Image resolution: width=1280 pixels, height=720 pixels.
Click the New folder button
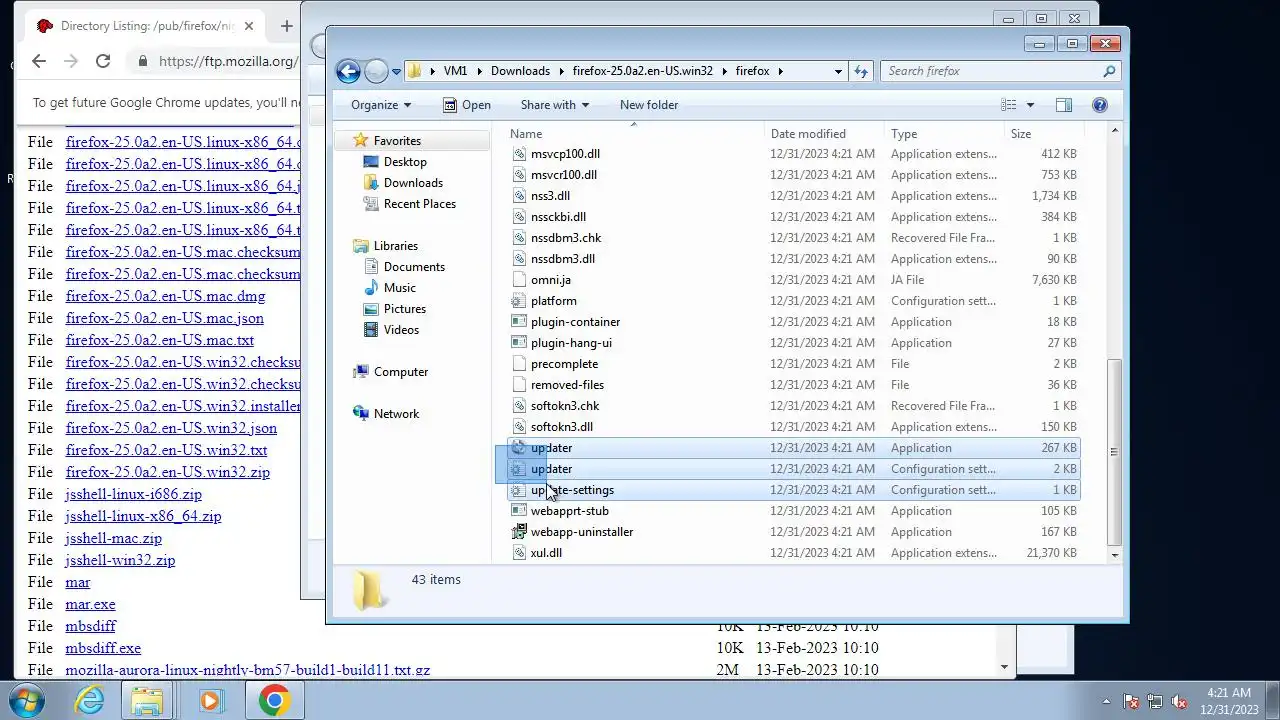(649, 105)
